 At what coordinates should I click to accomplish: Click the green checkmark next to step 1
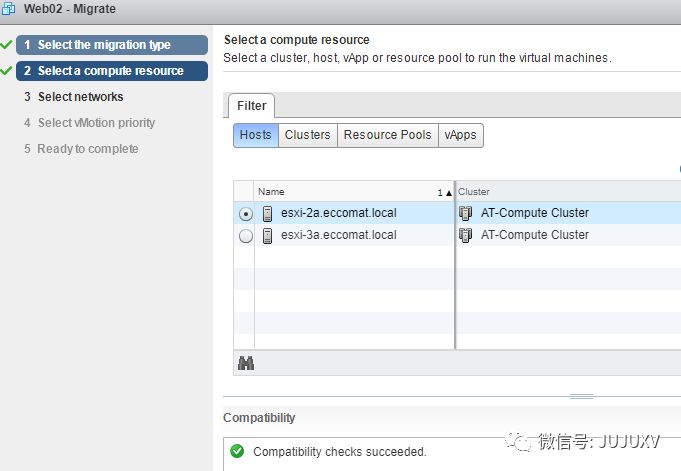pyautogui.click(x=7, y=45)
